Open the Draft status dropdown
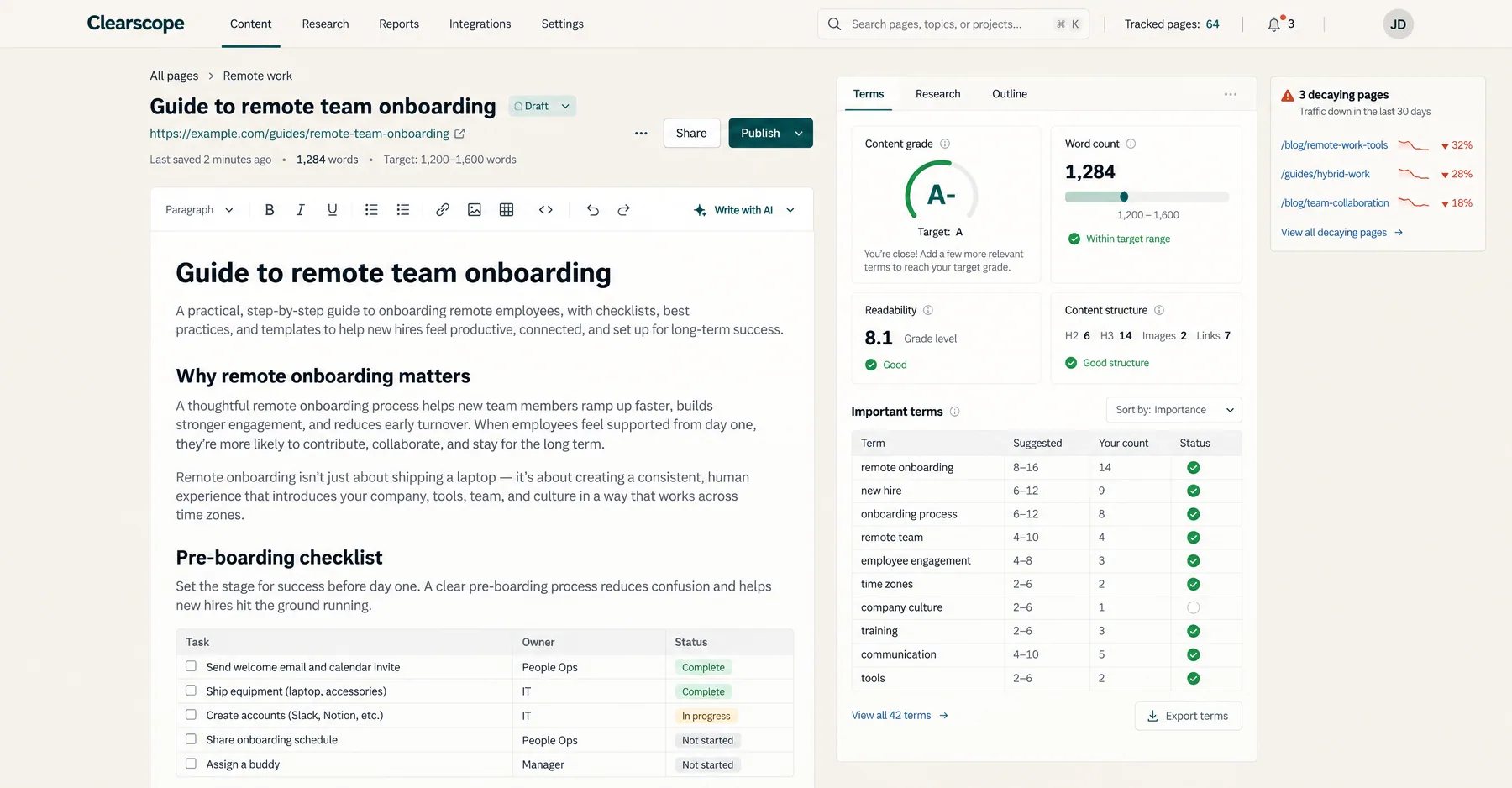Image resolution: width=1512 pixels, height=788 pixels. tap(543, 106)
